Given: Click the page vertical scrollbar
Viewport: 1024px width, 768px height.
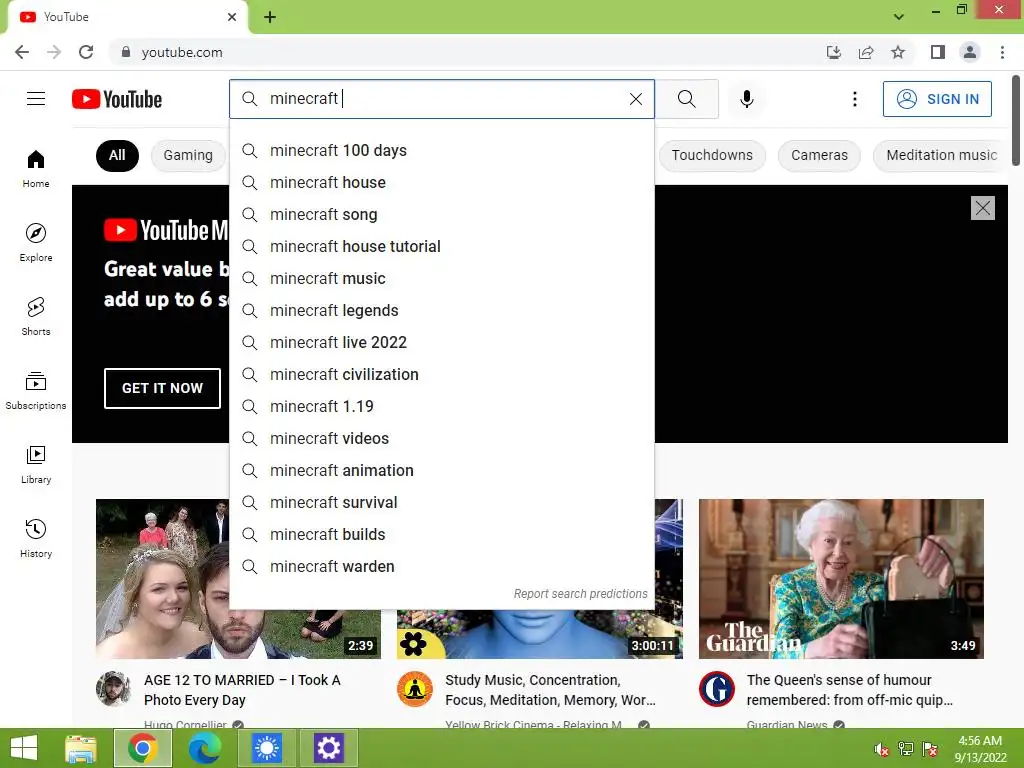Looking at the screenshot, I should (x=1016, y=121).
